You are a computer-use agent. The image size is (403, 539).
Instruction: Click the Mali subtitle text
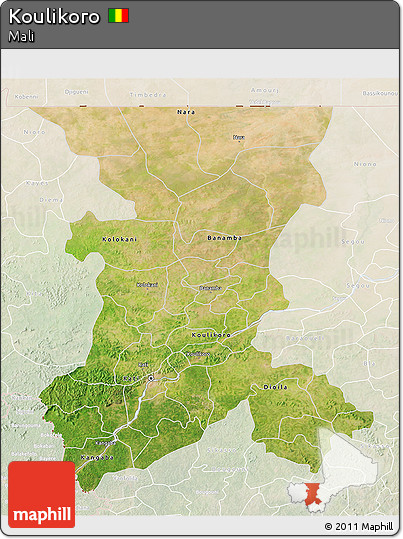coord(21,36)
